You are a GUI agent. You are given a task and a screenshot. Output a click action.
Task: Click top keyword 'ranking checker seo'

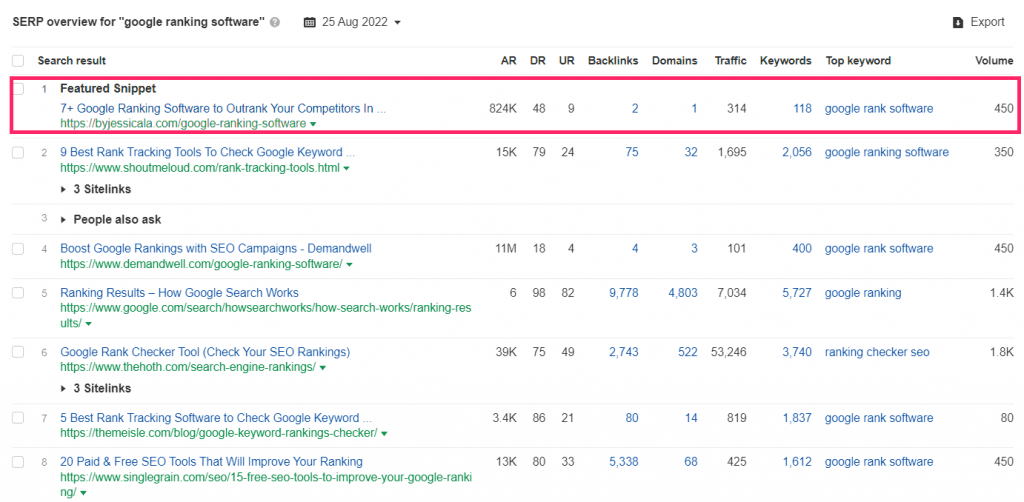[x=876, y=353]
